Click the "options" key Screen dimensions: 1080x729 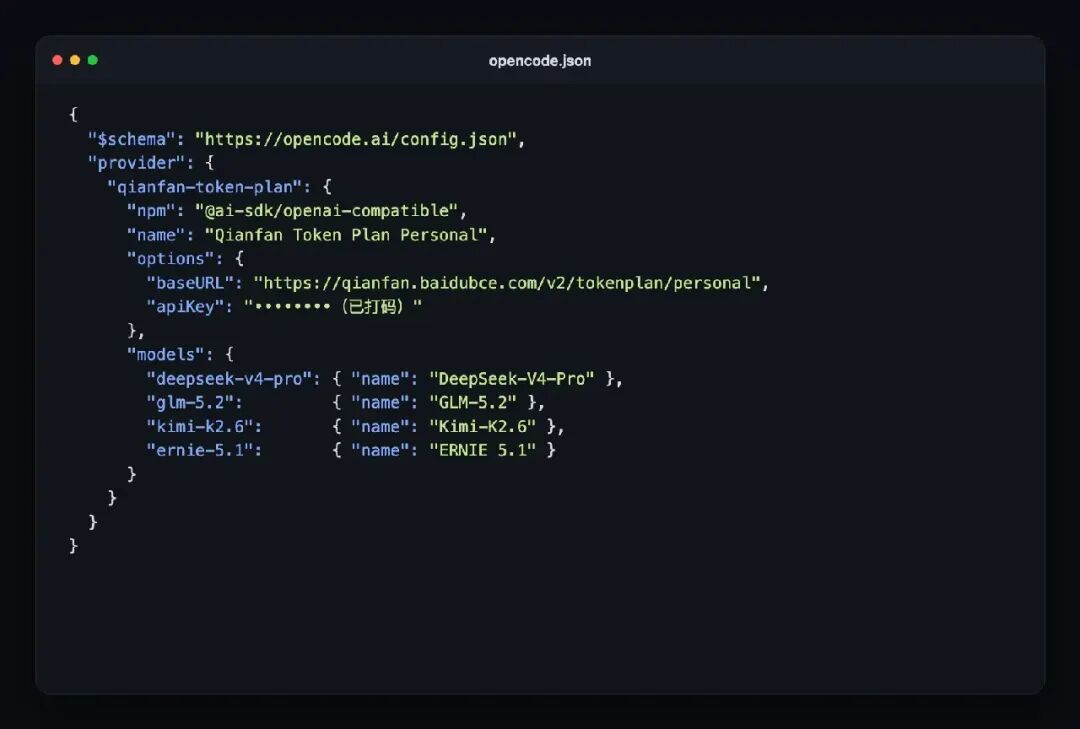[x=171, y=259]
